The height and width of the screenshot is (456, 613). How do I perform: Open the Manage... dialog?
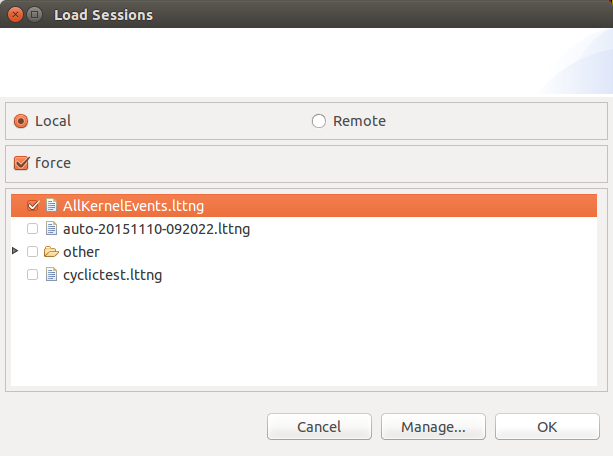click(433, 427)
